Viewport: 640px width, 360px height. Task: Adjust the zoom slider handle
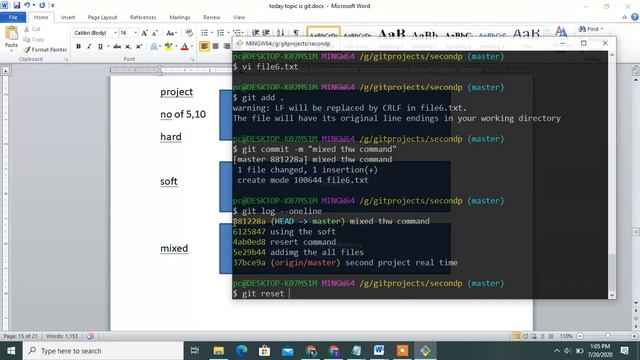click(608, 336)
